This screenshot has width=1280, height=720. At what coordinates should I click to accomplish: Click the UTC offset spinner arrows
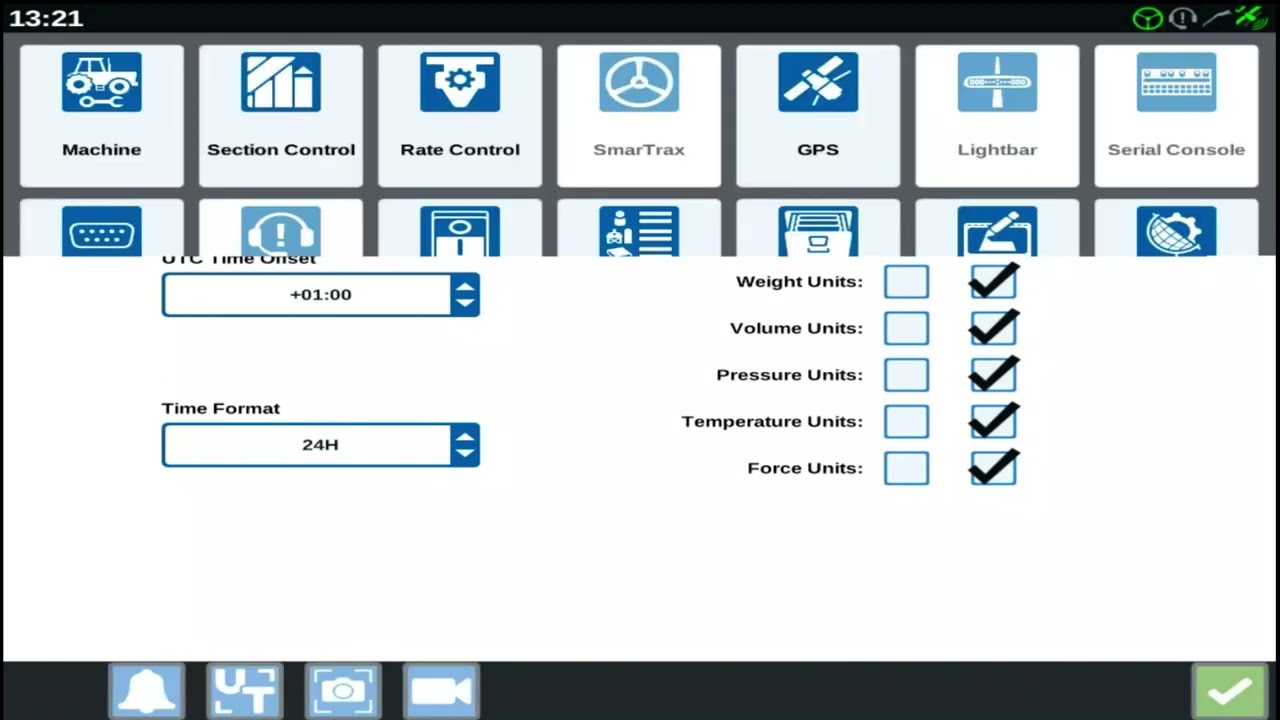(x=464, y=295)
